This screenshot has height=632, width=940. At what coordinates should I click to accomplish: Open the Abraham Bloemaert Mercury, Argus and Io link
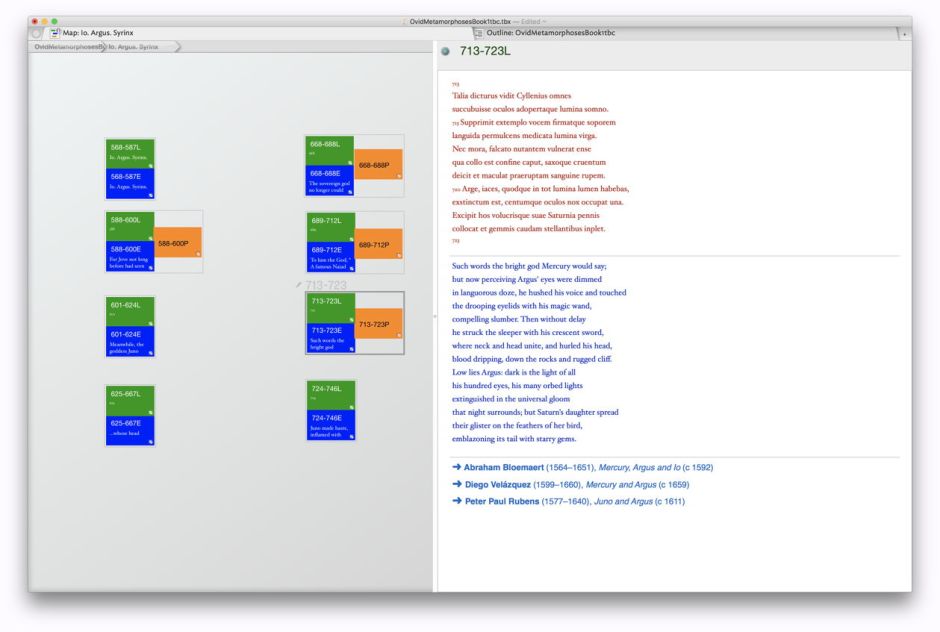click(582, 467)
